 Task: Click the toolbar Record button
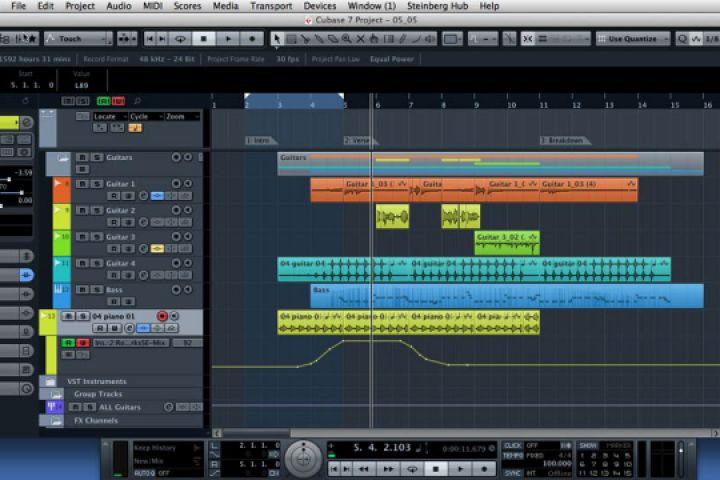[x=252, y=39]
